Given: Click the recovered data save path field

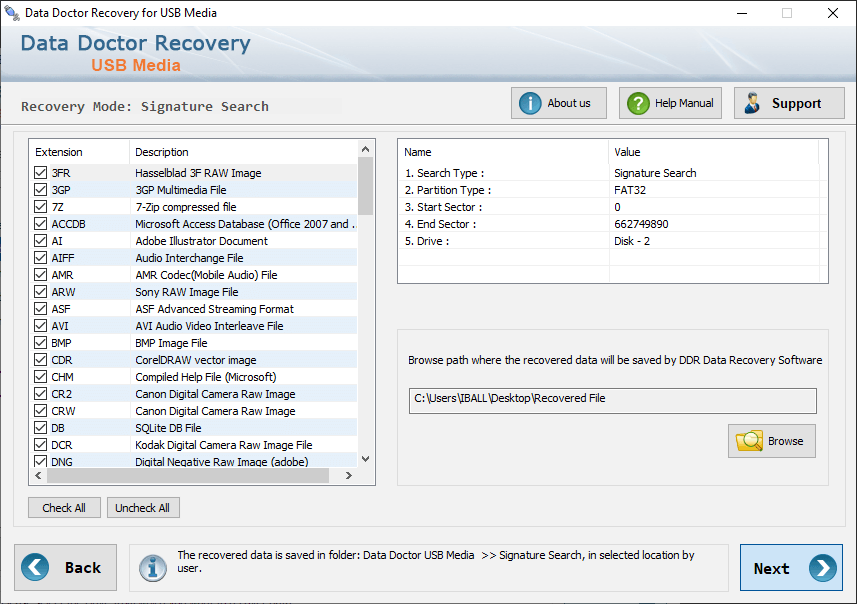Looking at the screenshot, I should [x=613, y=401].
